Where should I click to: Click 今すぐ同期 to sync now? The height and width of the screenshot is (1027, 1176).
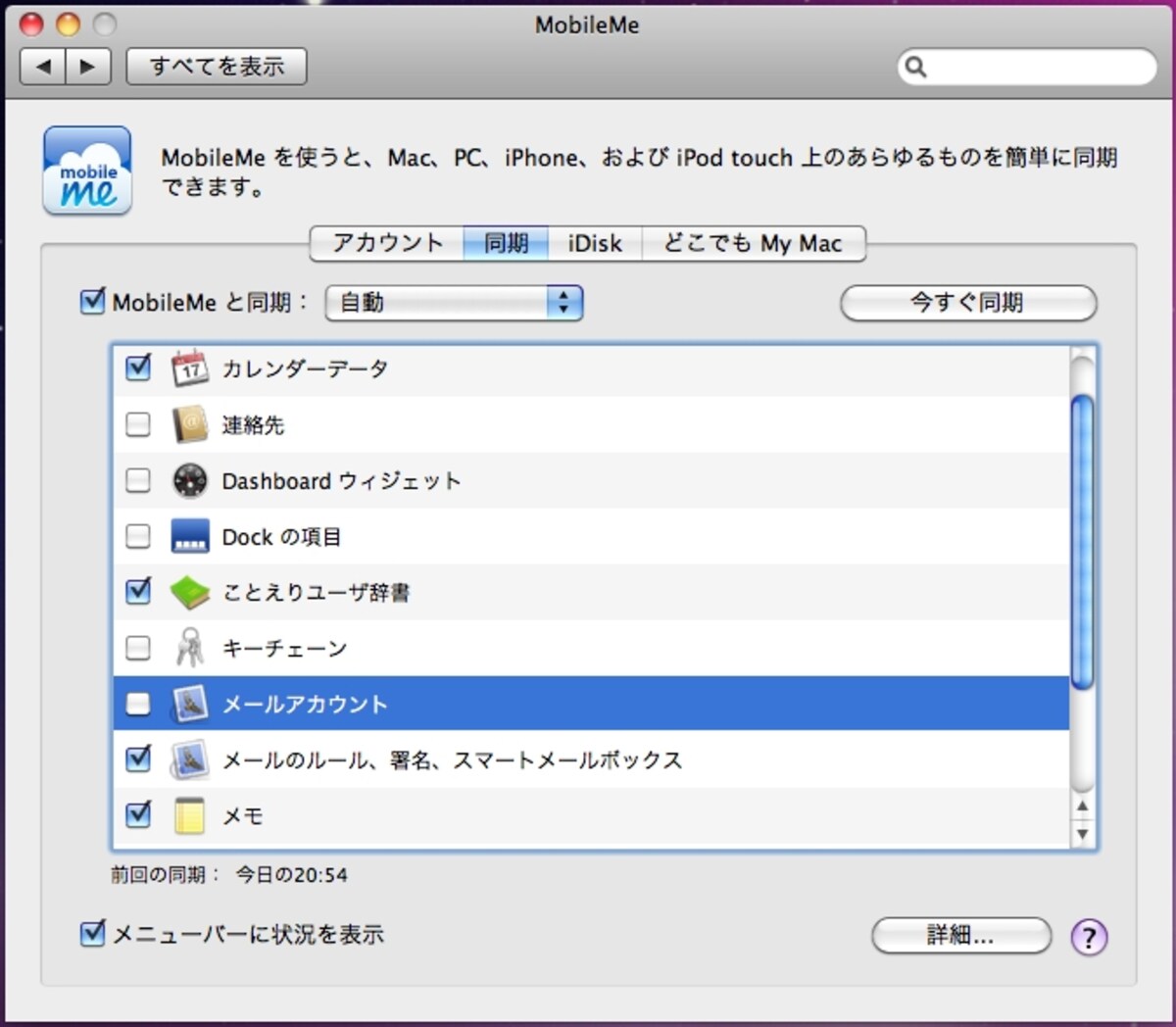click(968, 303)
